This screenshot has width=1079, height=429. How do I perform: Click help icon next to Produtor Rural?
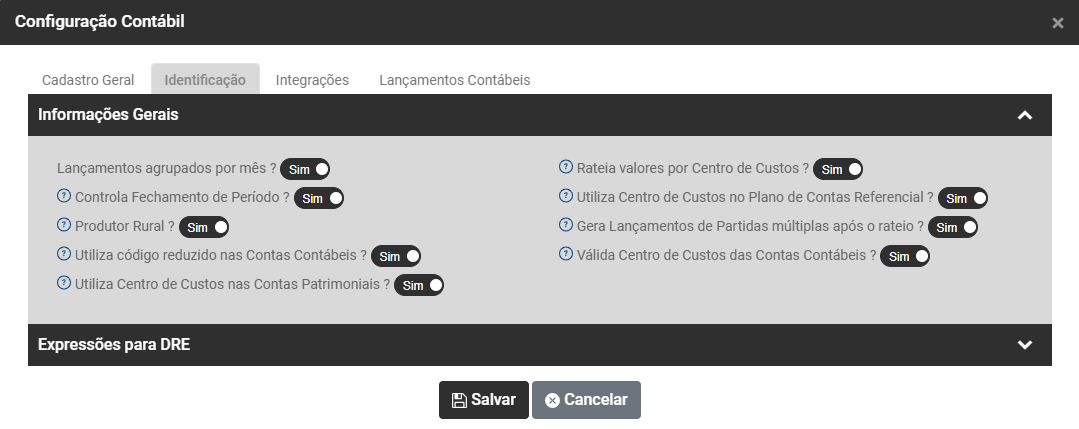[x=65, y=225]
